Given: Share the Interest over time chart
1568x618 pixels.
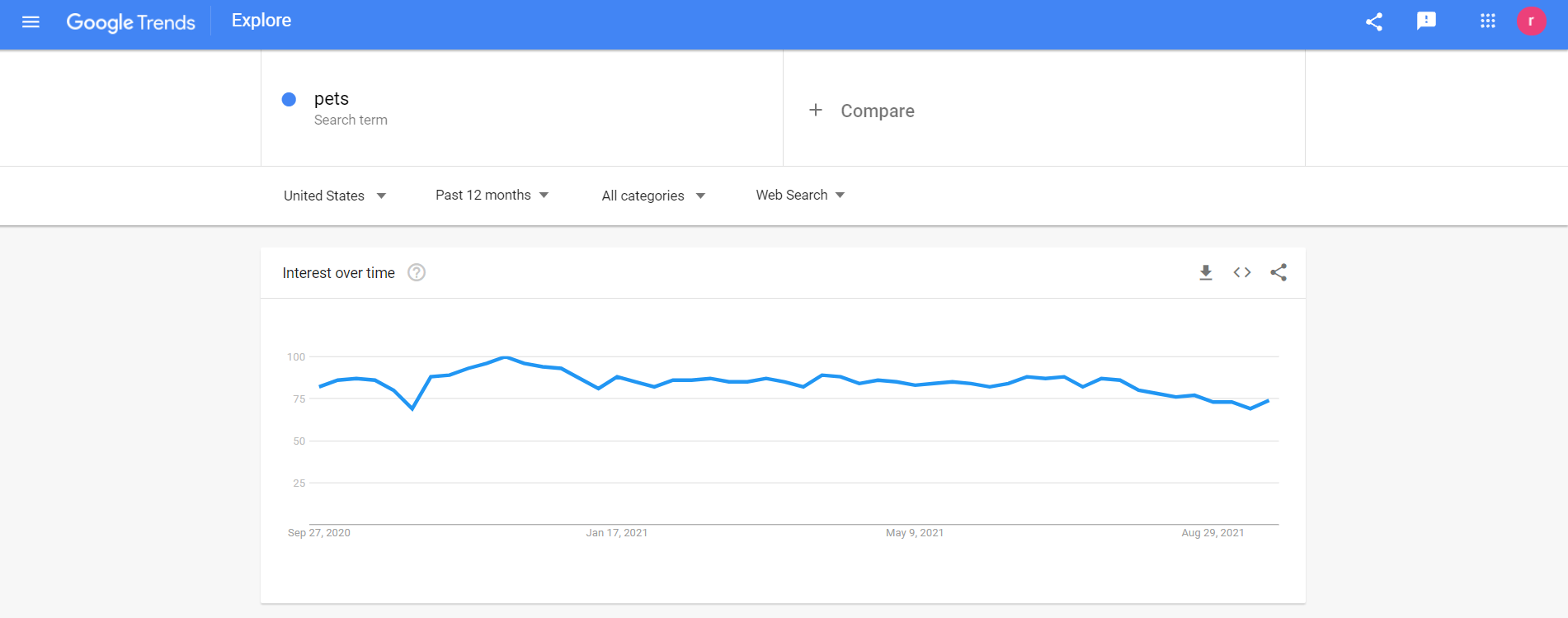Looking at the screenshot, I should coord(1278,272).
